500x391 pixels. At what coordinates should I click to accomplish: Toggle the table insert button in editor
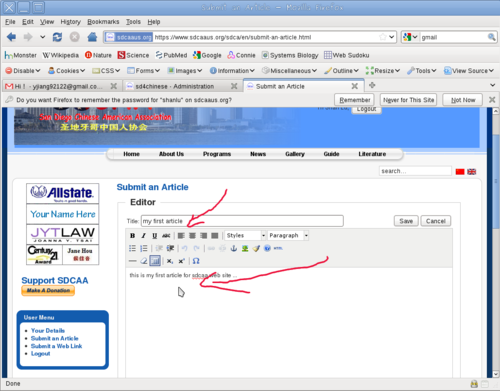(x=155, y=261)
